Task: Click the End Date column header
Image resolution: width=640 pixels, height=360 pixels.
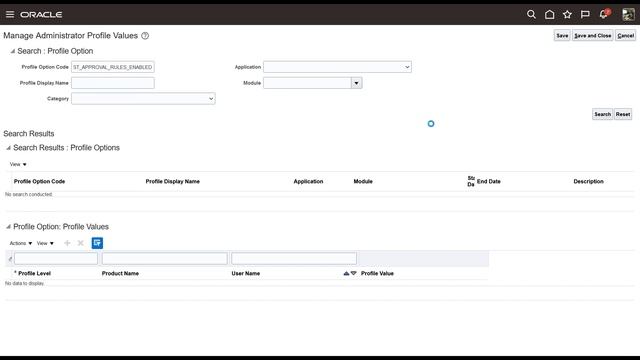Action: point(489,182)
